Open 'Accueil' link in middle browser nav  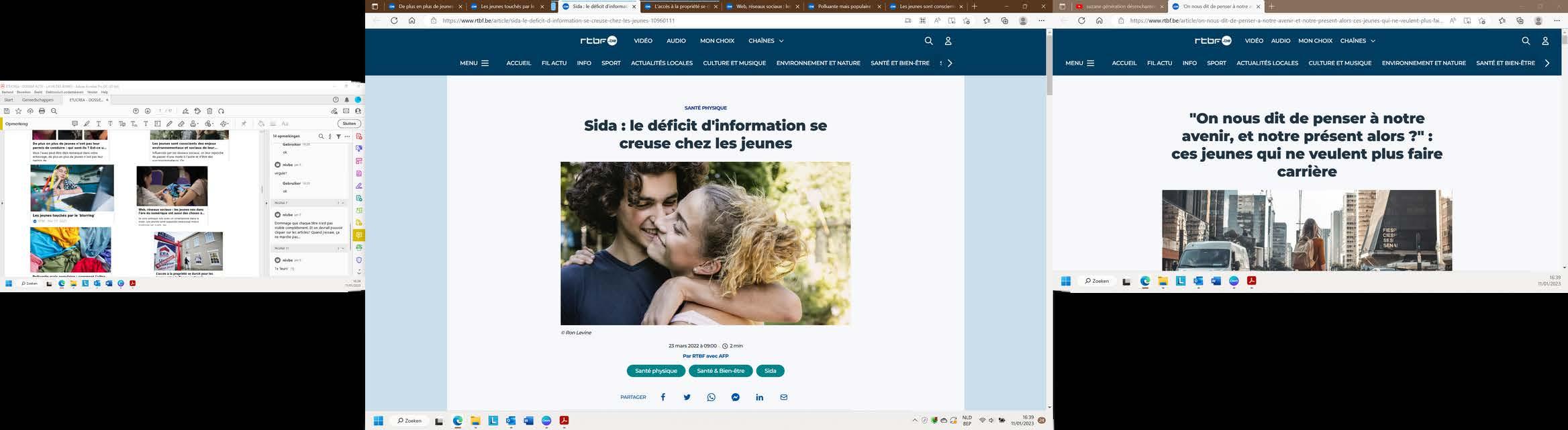point(519,63)
